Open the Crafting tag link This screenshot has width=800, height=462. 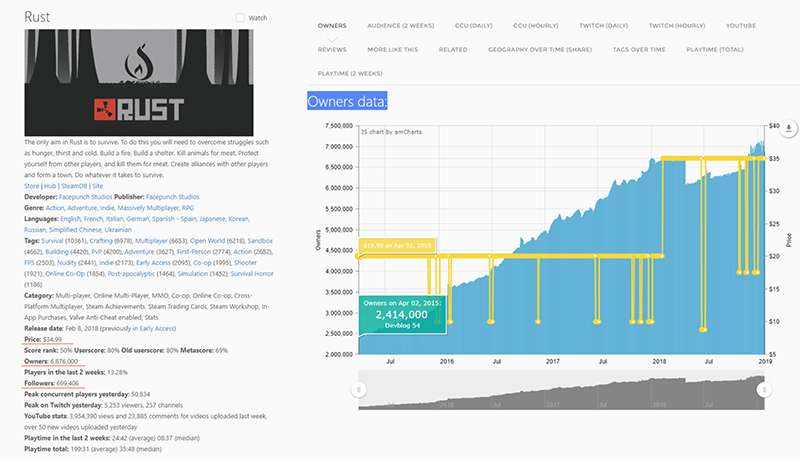[101, 241]
